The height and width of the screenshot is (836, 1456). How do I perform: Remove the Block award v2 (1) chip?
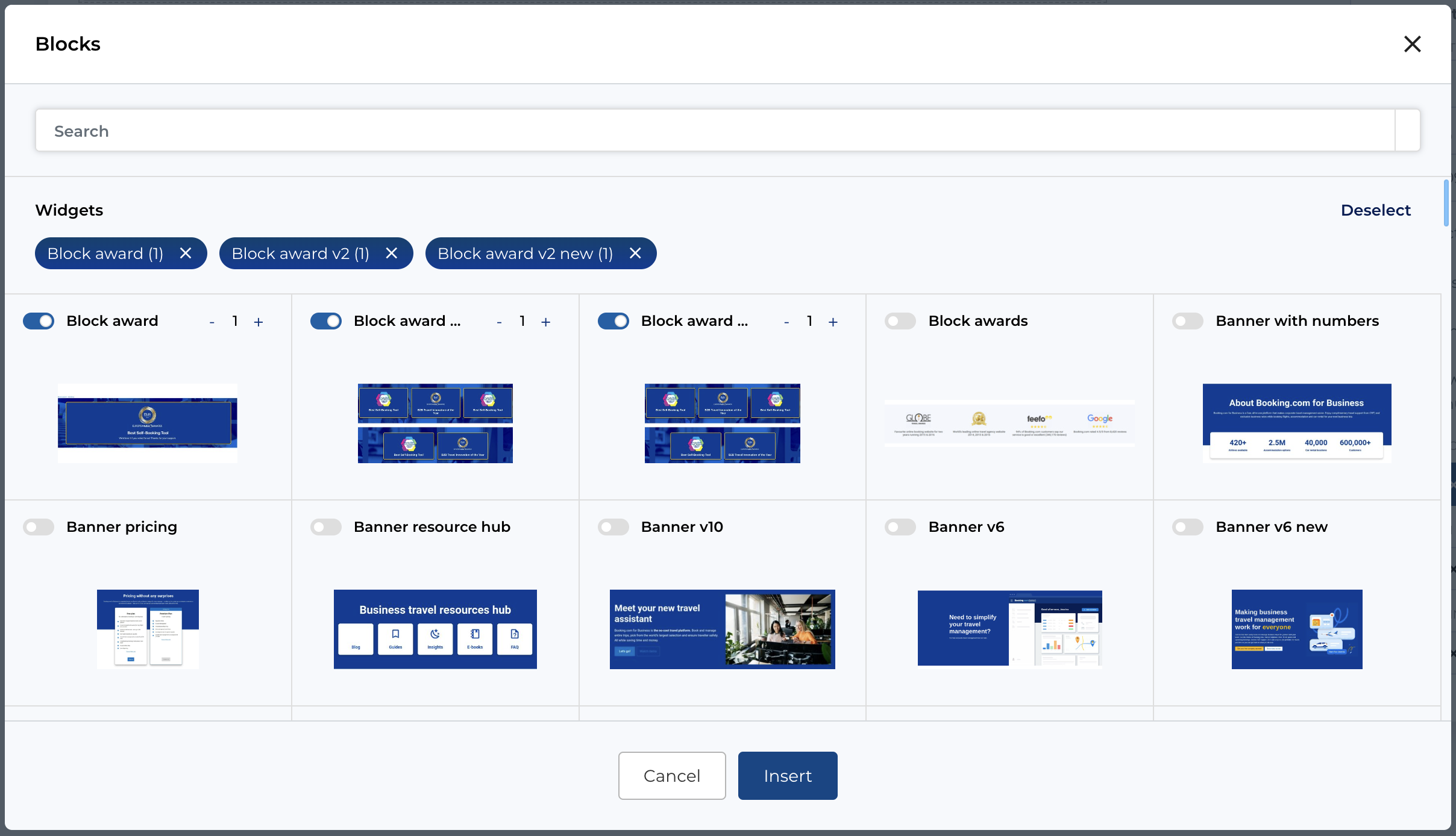392,254
